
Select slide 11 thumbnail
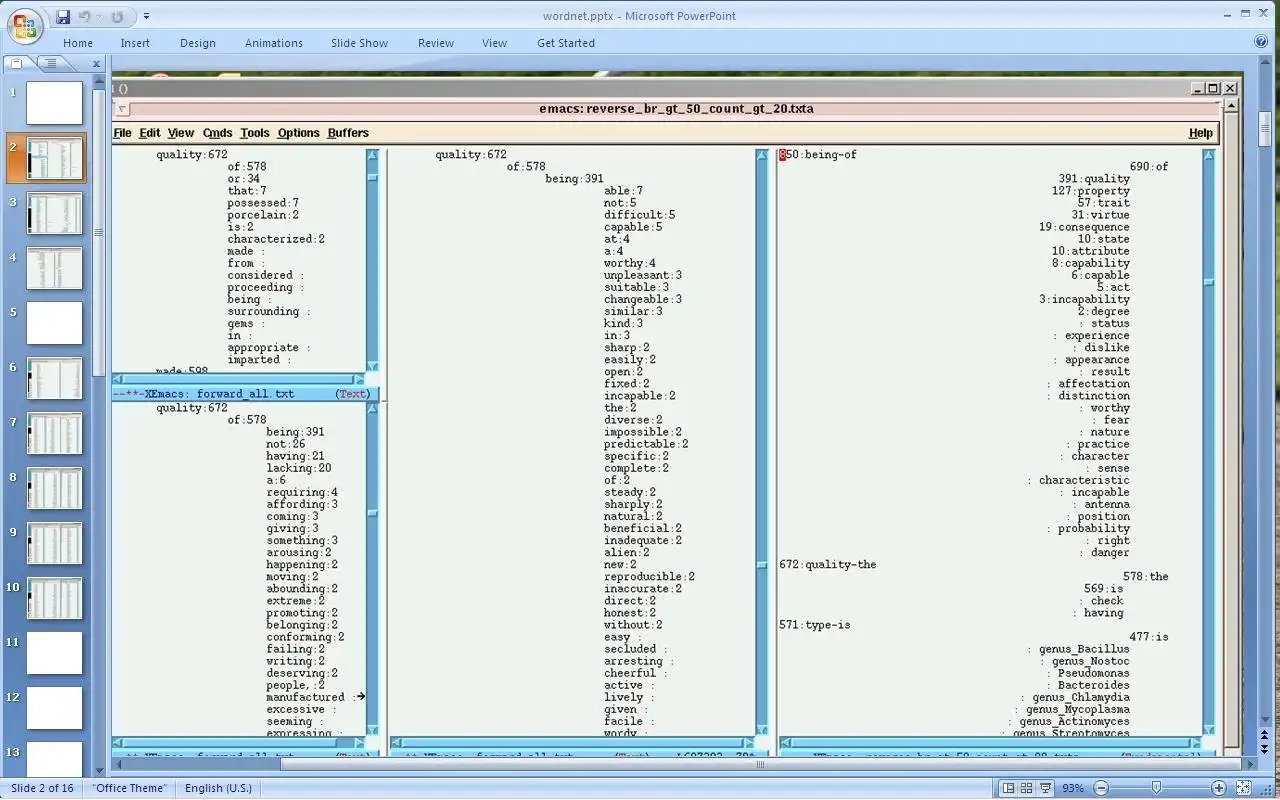click(54, 653)
